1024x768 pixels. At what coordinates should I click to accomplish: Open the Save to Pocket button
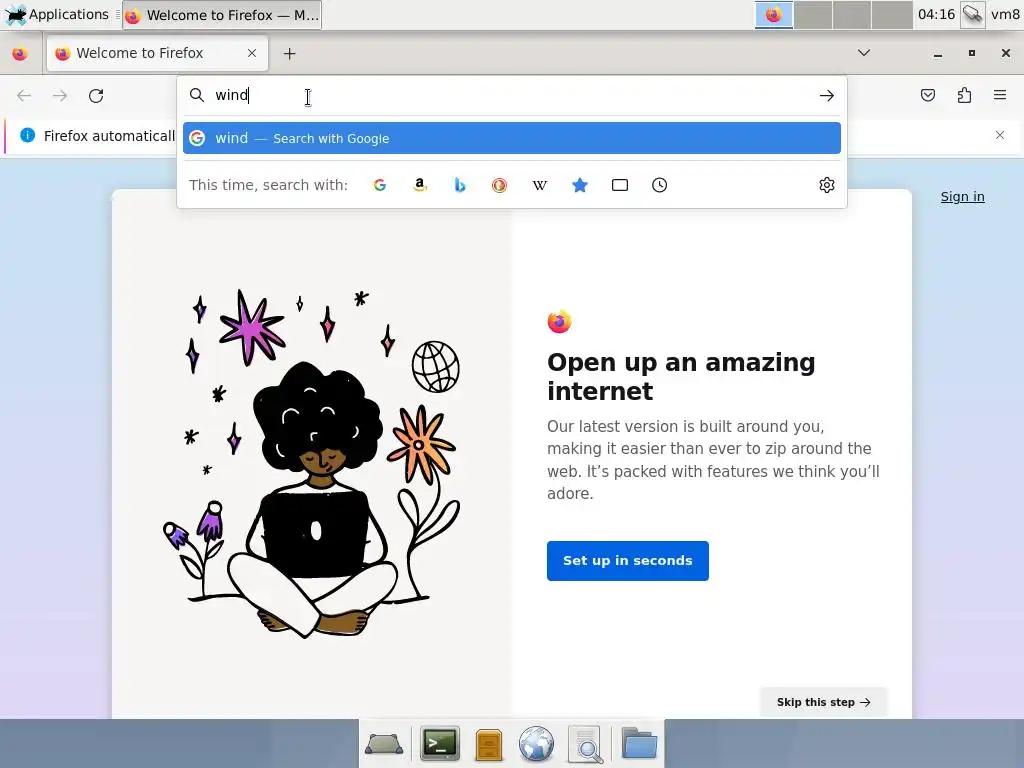(928, 95)
